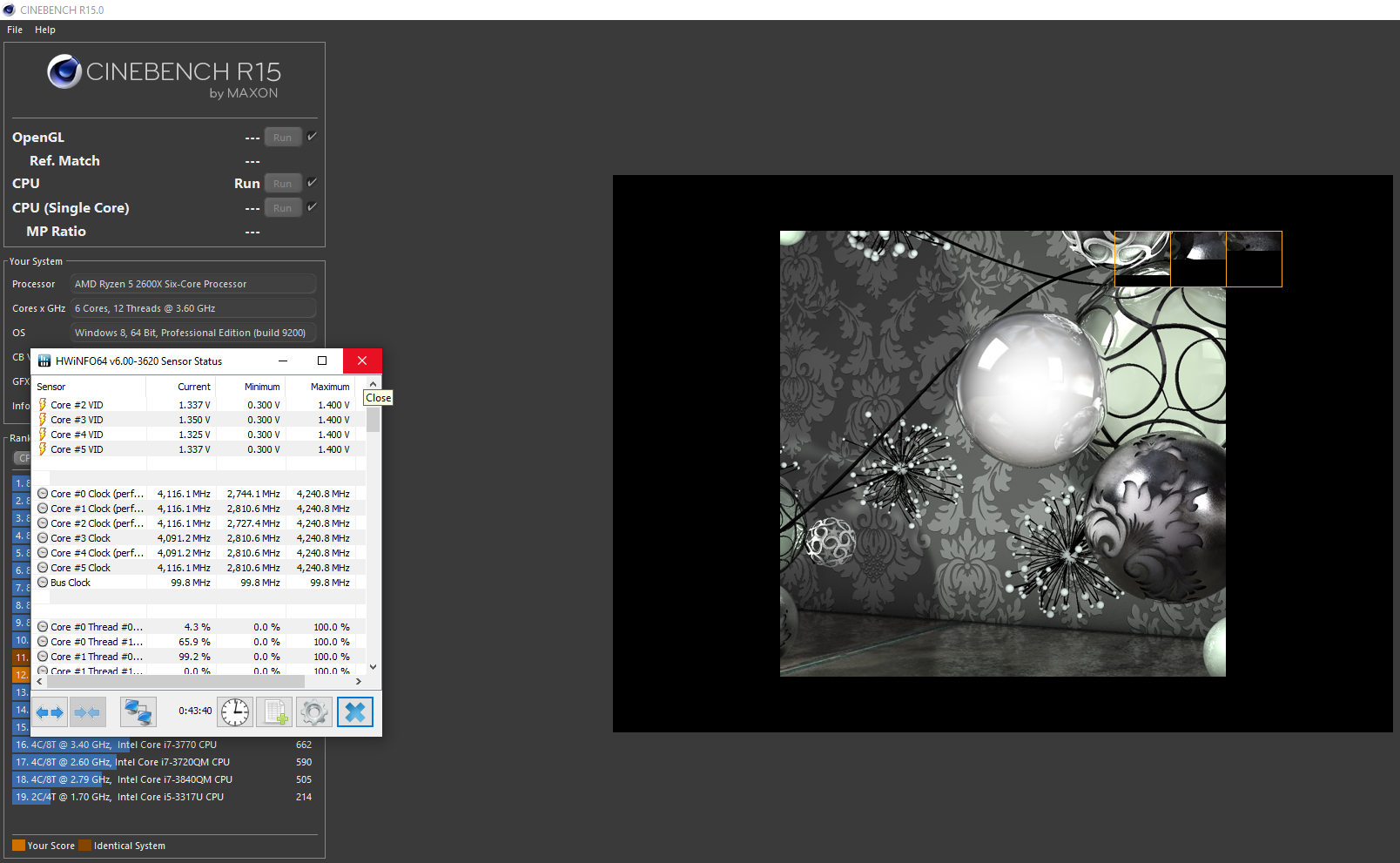Click the Core #5 Clock row label
Image resolution: width=1400 pixels, height=863 pixels.
[x=80, y=568]
